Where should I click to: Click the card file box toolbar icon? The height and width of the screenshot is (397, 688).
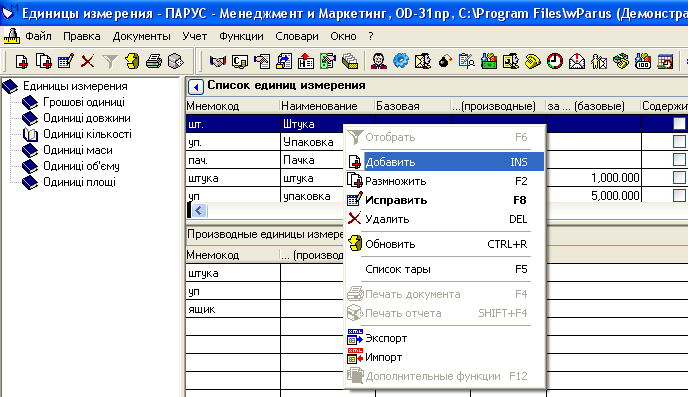pos(350,61)
